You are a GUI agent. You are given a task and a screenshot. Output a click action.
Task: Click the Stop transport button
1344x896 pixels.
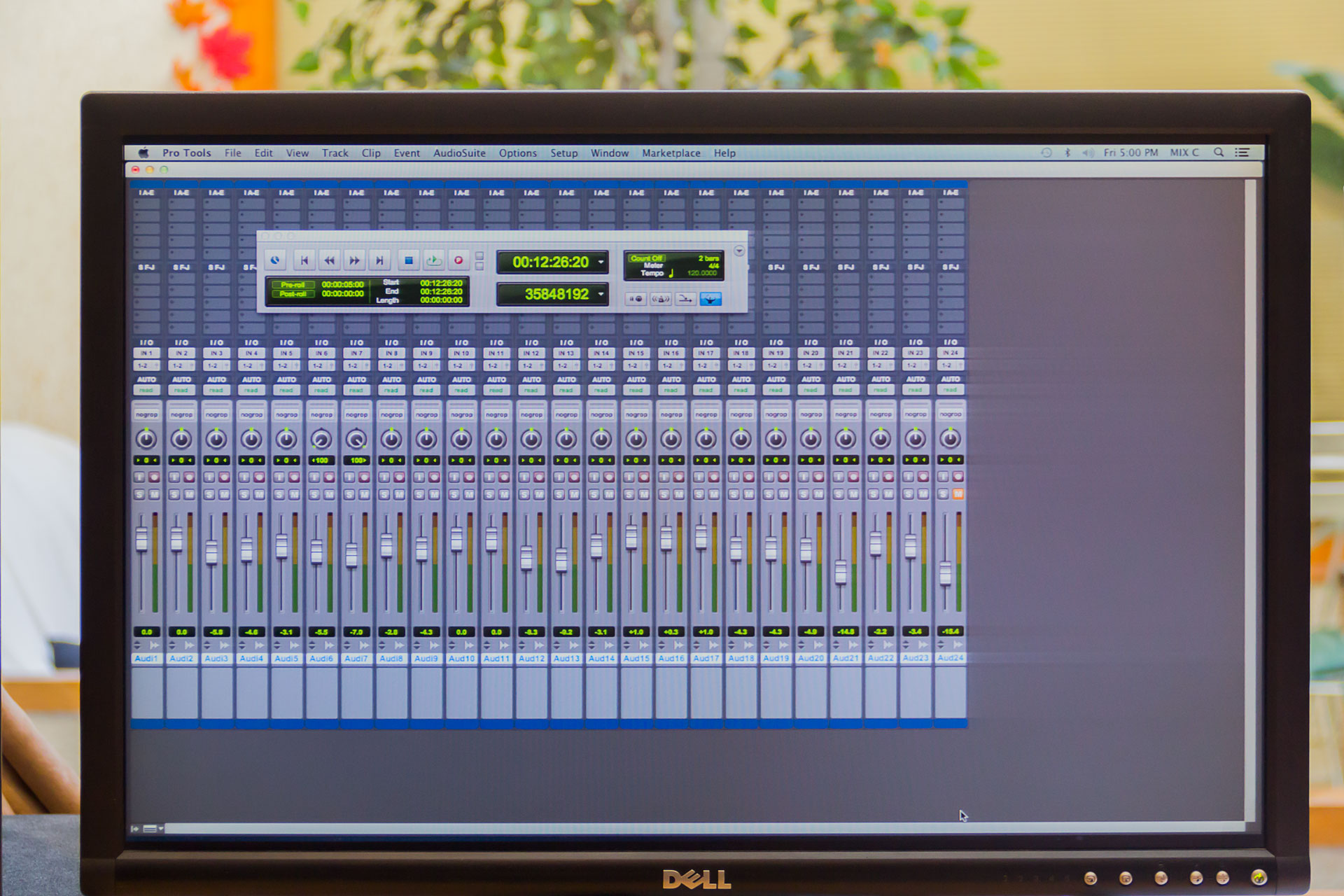point(409,260)
